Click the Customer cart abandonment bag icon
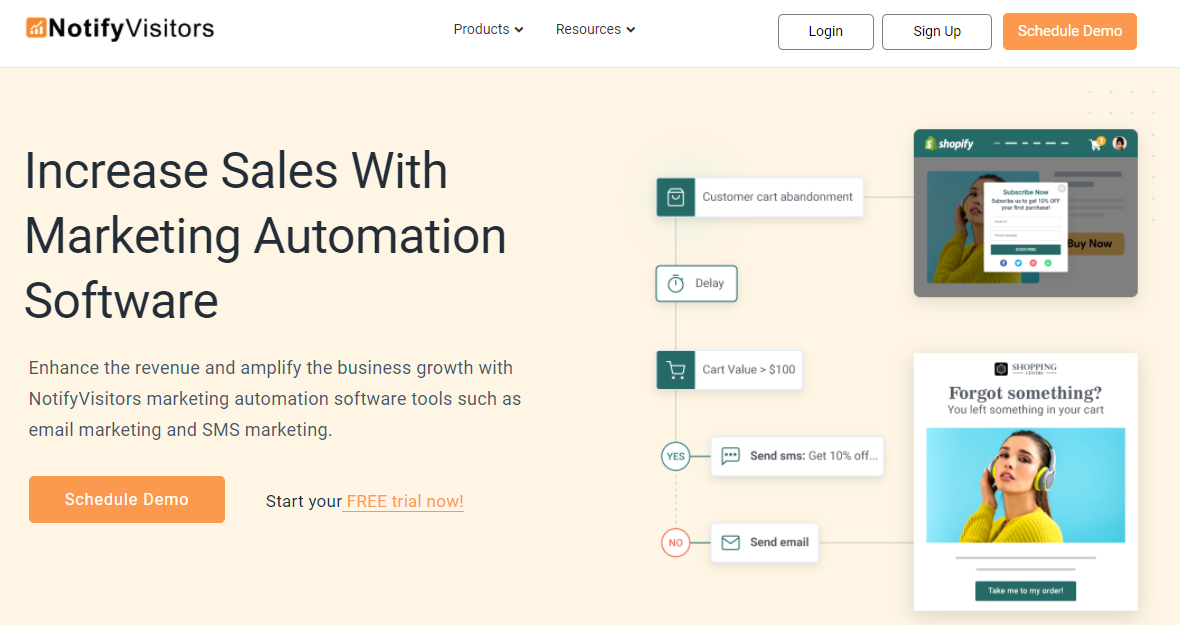The width and height of the screenshot is (1180, 625). 676,197
